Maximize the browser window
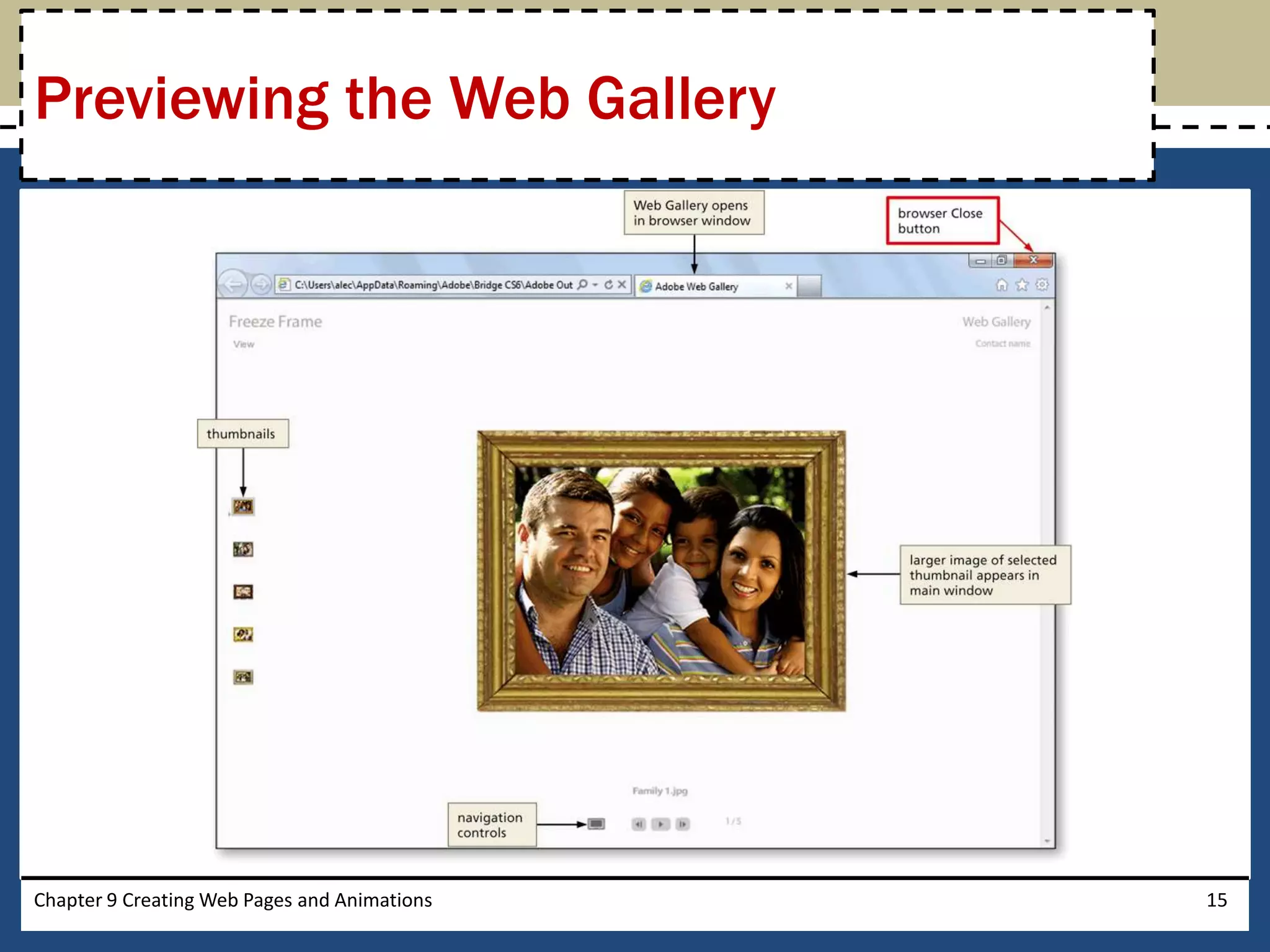The width and height of the screenshot is (1270, 952). coord(1001,260)
